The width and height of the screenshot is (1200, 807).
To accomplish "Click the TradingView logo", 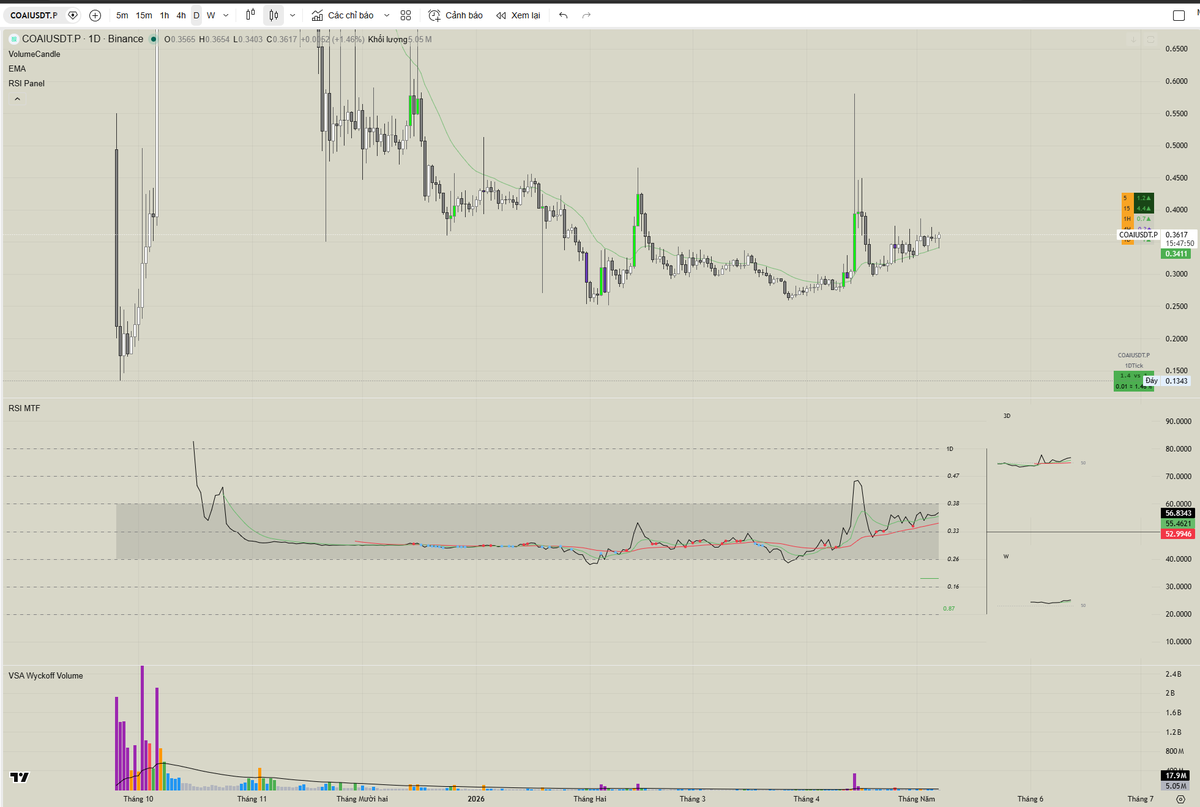I will tap(18, 777).
